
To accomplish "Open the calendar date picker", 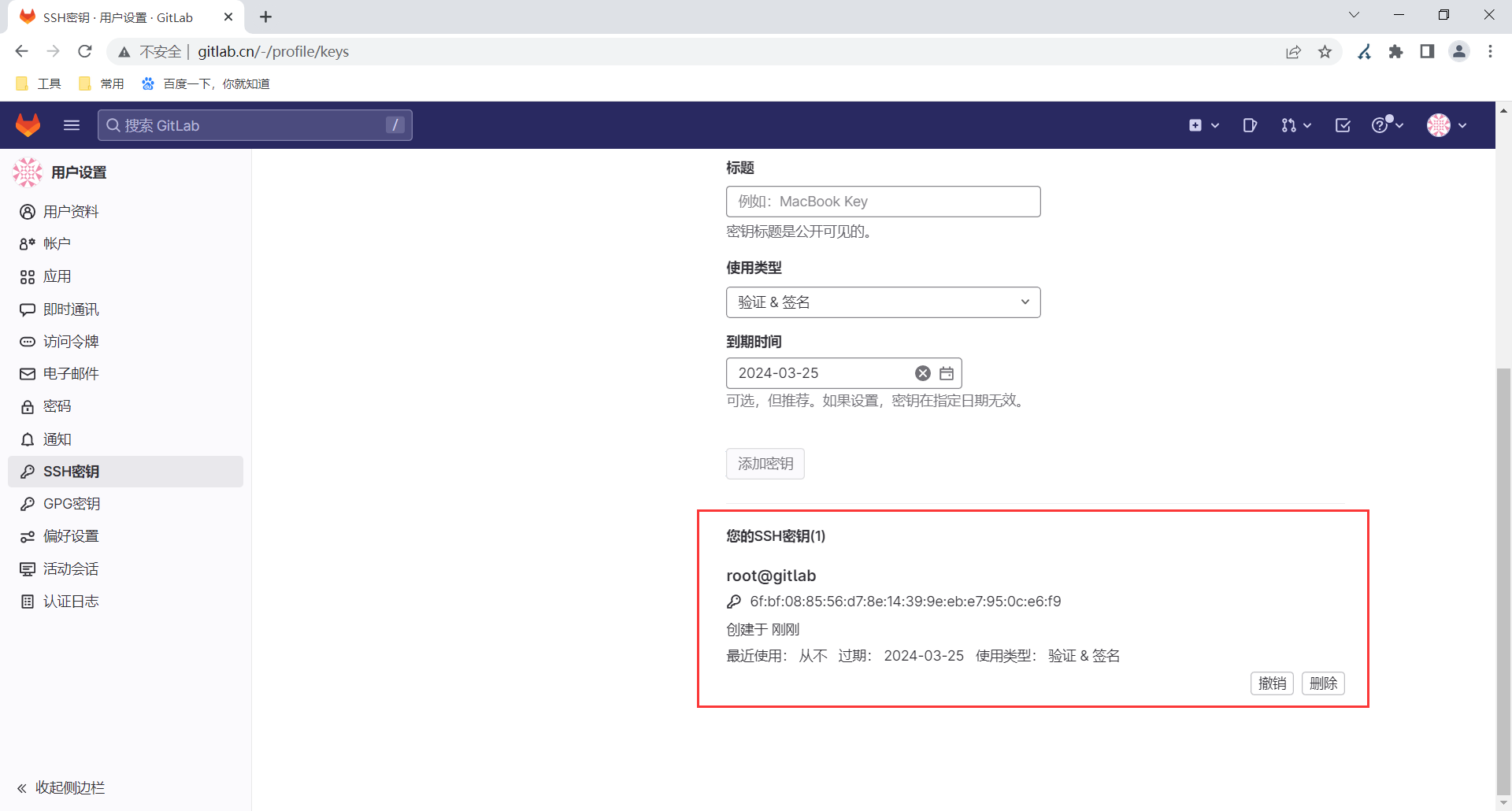I will (947, 373).
